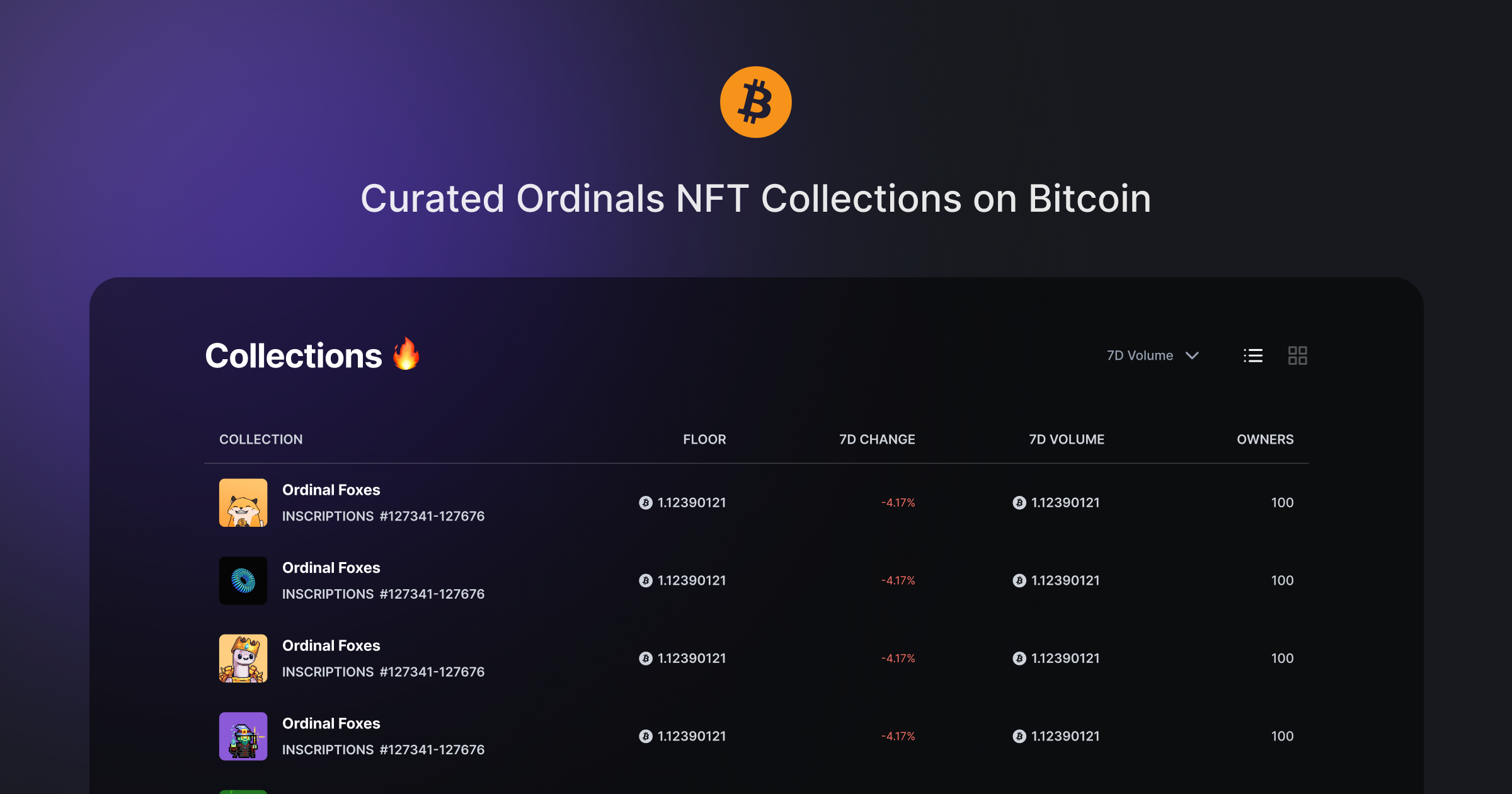This screenshot has height=794, width=1512.
Task: Click Bitcoin icon in first row floor
Action: click(646, 502)
